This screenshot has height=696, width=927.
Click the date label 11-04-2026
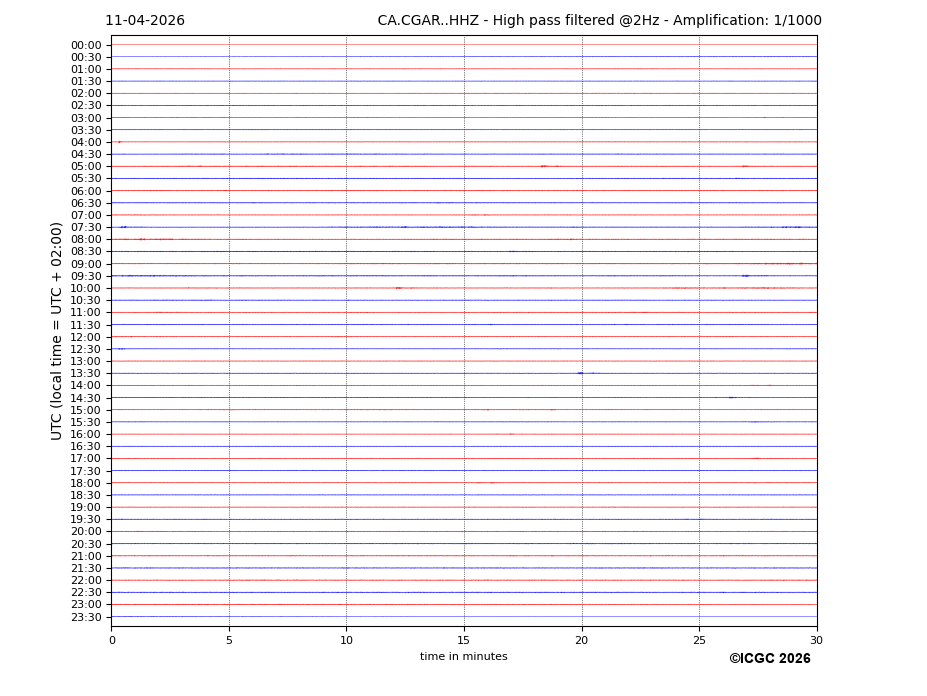tap(145, 21)
